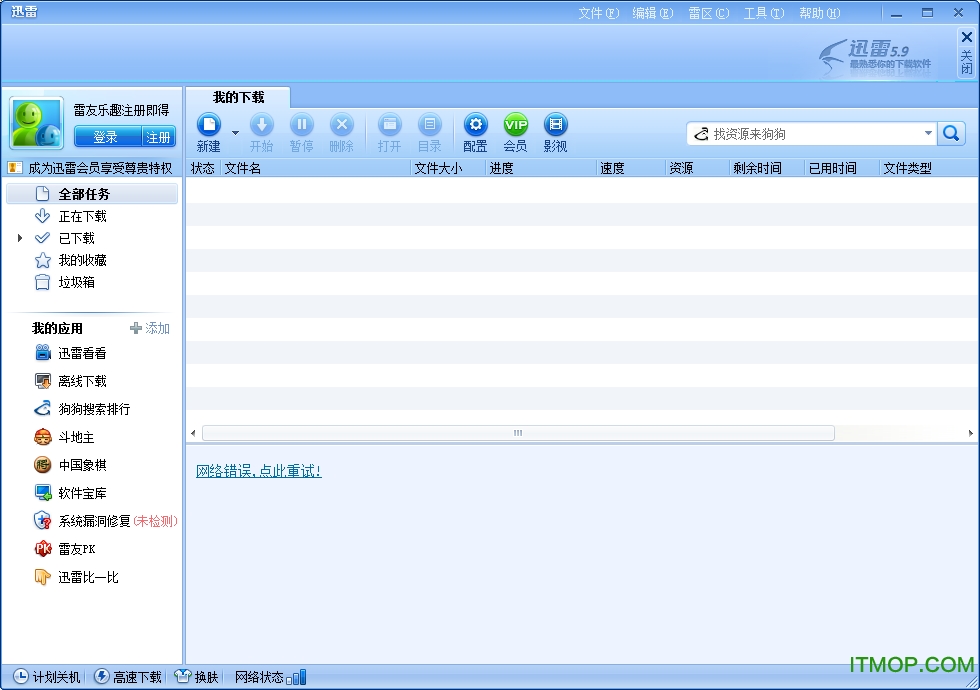980x690 pixels.
Task: Click the 状态 column header
Action: click(x=202, y=168)
